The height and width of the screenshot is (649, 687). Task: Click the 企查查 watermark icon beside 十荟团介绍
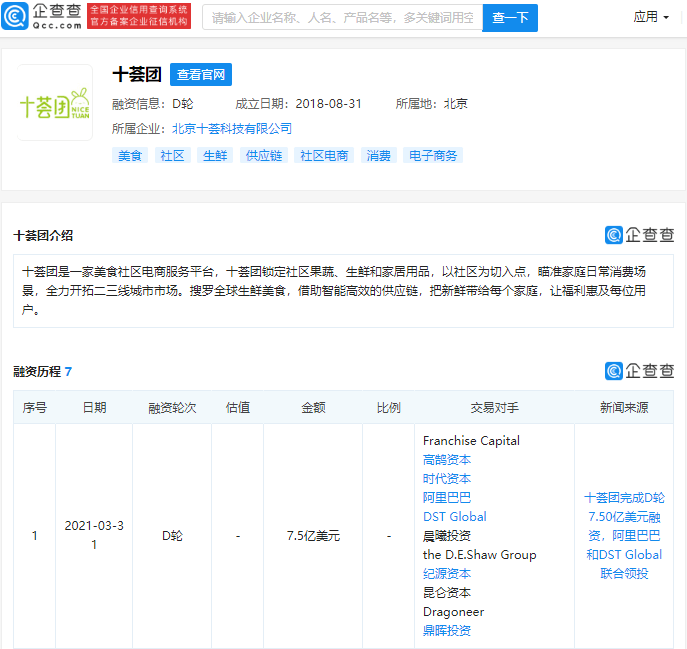tap(640, 235)
